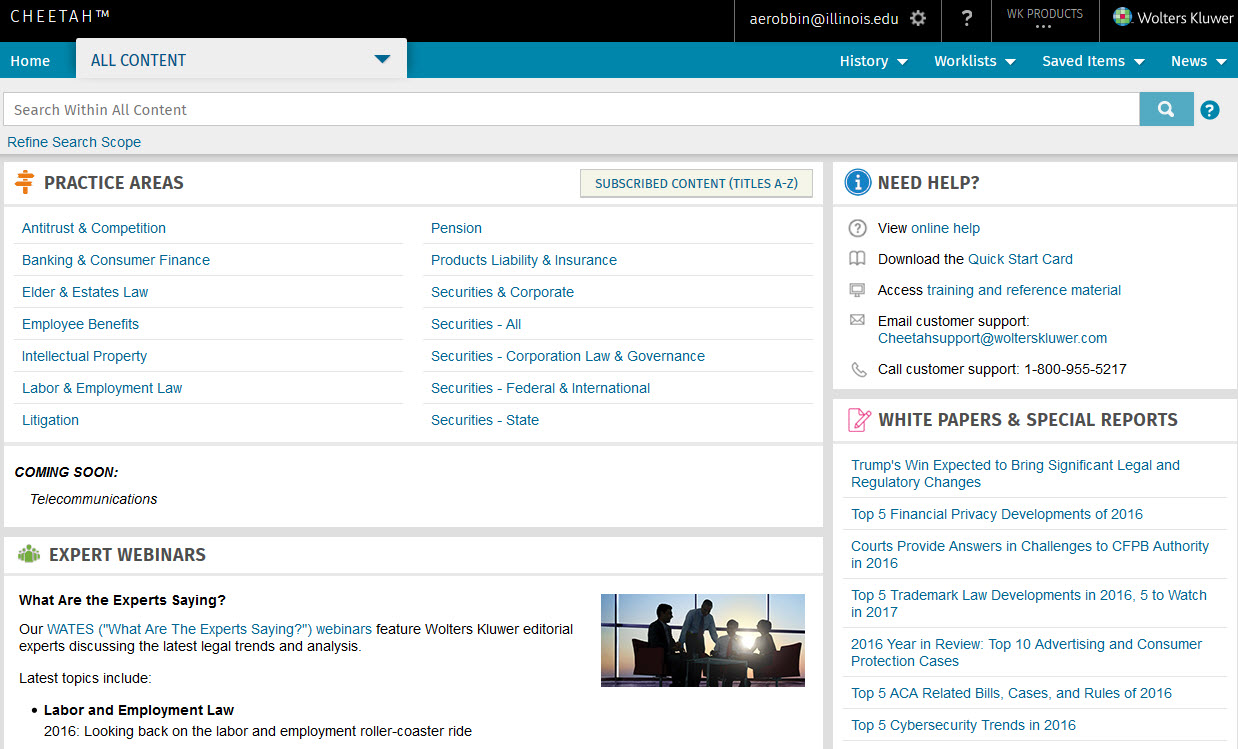
Task: Open Intellectual Property practice area
Action: [84, 356]
